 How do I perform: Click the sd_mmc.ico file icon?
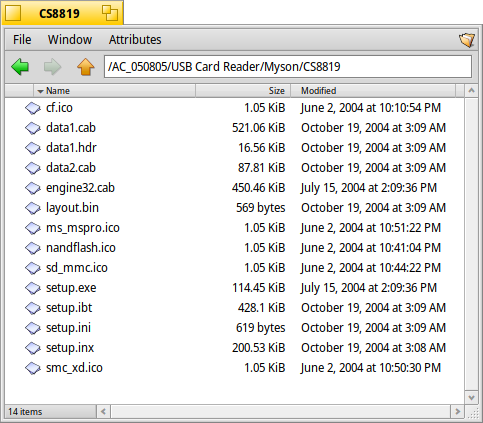[x=33, y=268]
